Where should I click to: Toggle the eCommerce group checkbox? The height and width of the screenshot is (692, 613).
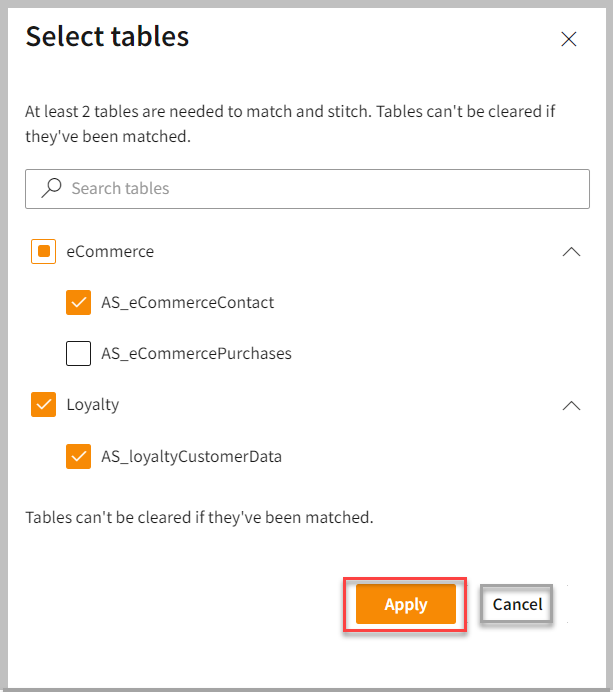[44, 252]
